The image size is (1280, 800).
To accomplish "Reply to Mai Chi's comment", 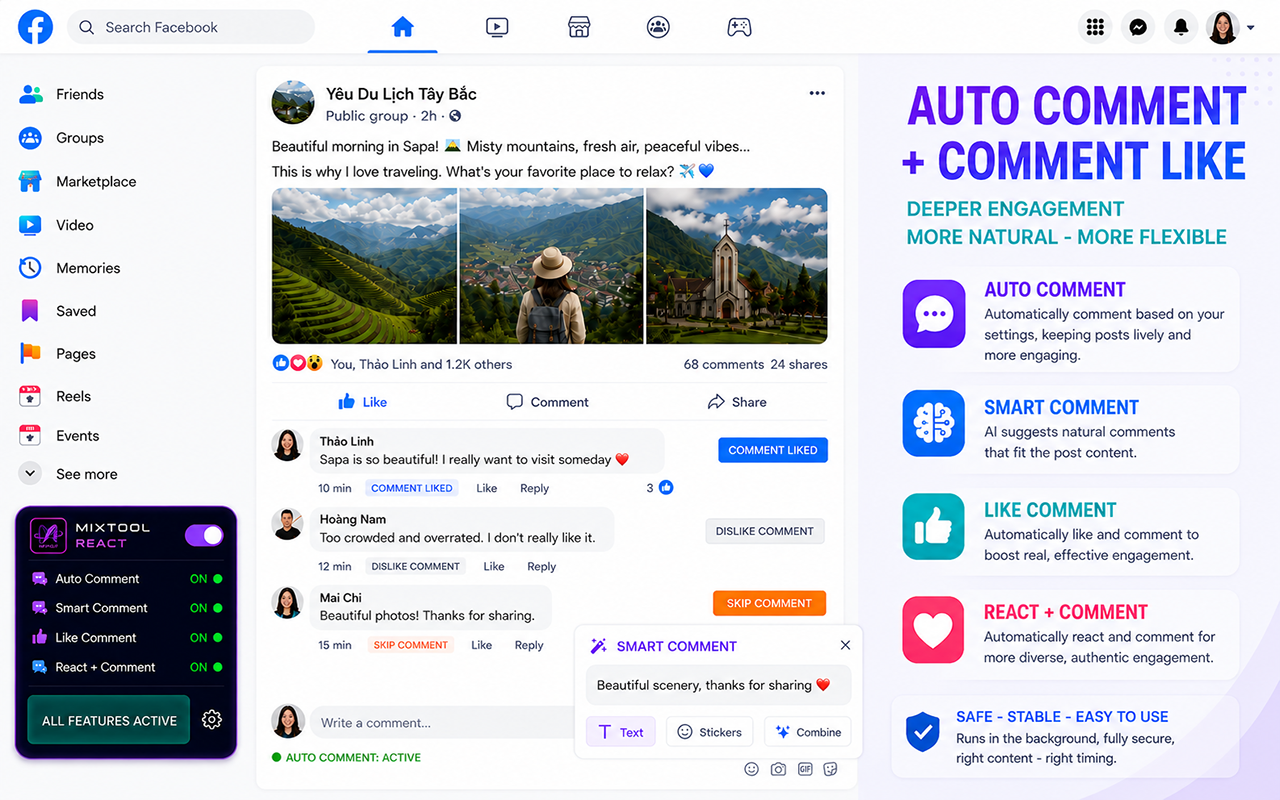I will point(529,645).
